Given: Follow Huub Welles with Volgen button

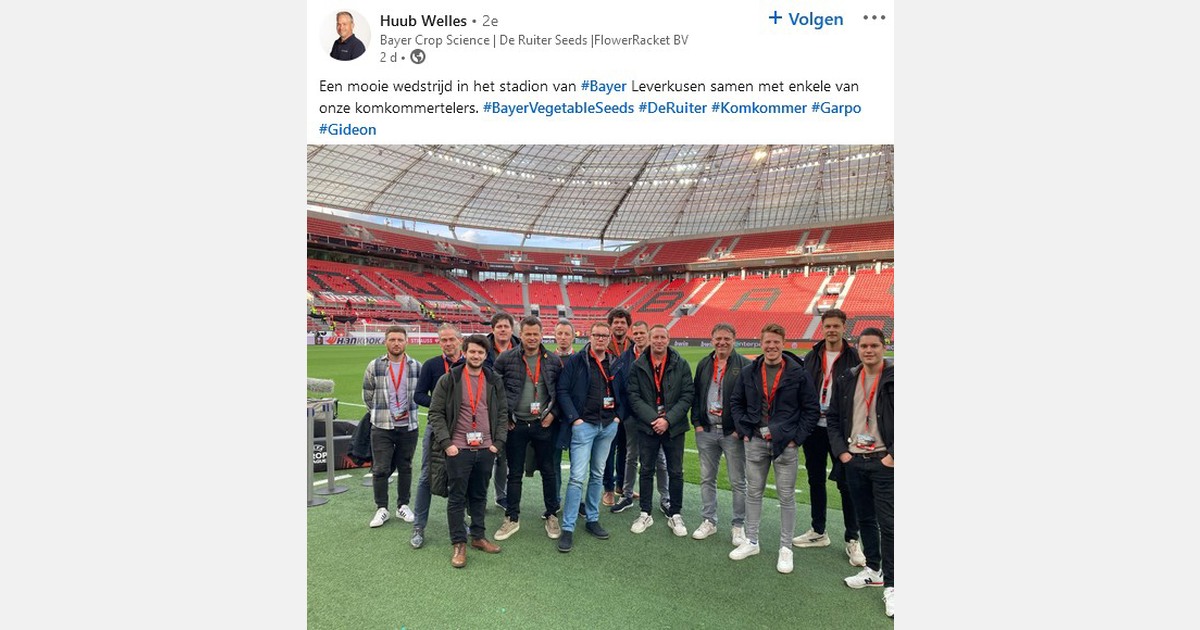Looking at the screenshot, I should pos(806,19).
